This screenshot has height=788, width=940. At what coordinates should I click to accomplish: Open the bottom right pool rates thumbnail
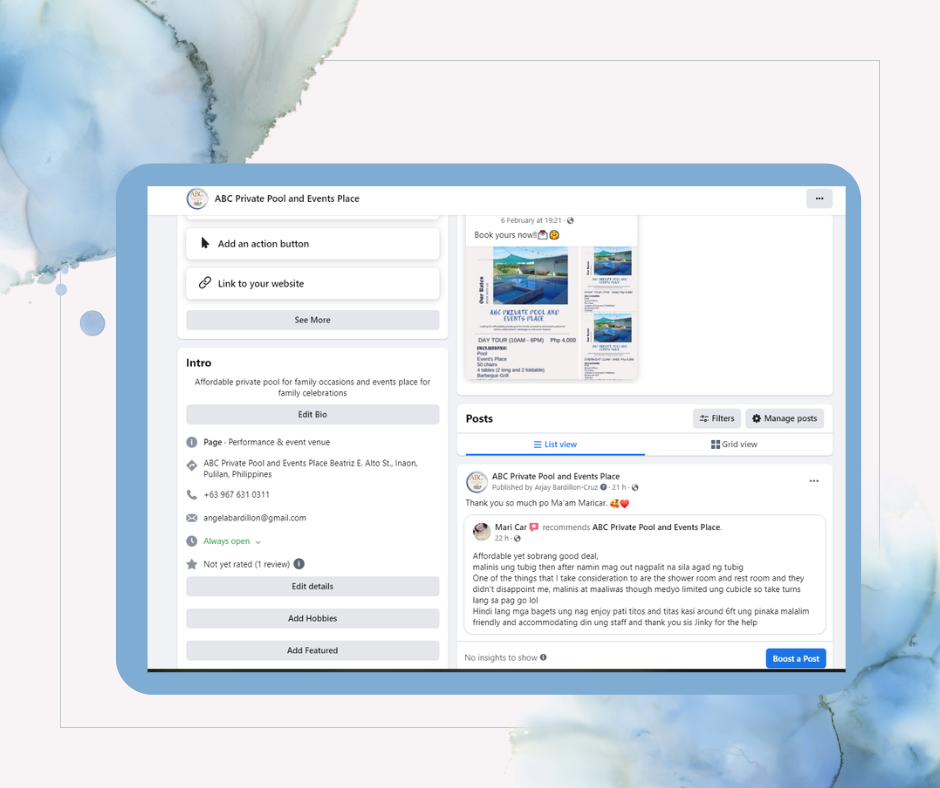tap(608, 347)
